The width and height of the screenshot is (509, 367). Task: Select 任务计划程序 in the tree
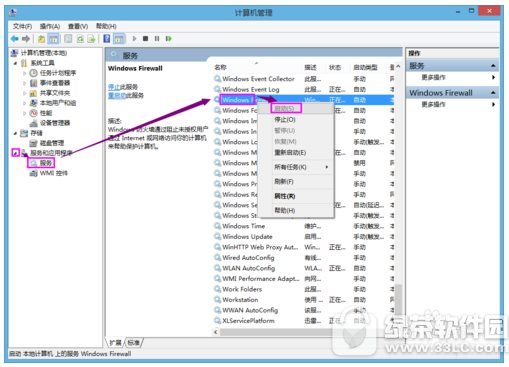pyautogui.click(x=58, y=73)
